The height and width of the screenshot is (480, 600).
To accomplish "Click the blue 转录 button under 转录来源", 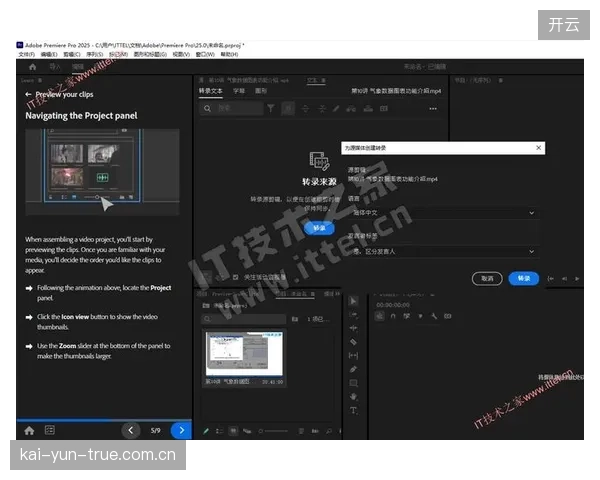I will [319, 228].
